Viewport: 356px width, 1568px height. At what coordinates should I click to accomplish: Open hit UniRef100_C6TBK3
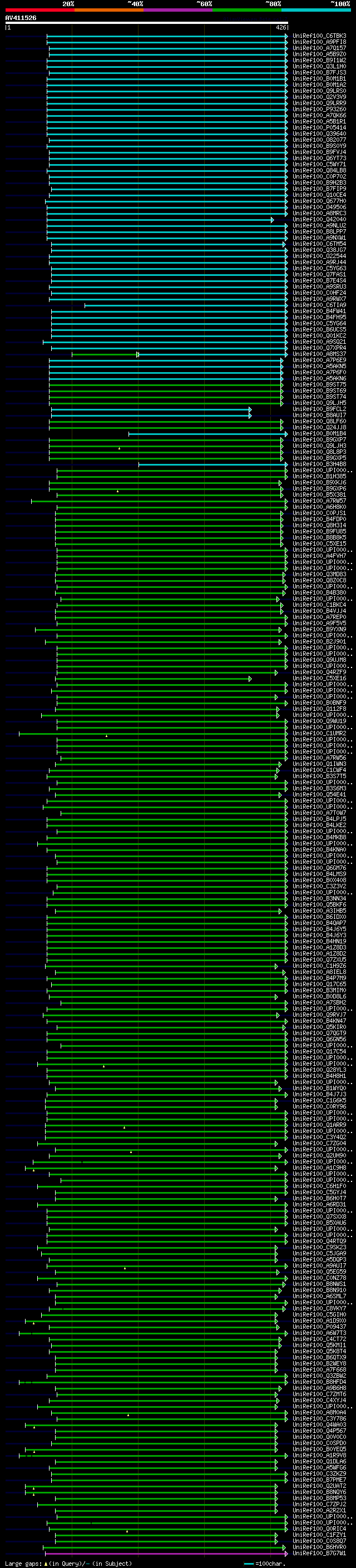[x=319, y=36]
